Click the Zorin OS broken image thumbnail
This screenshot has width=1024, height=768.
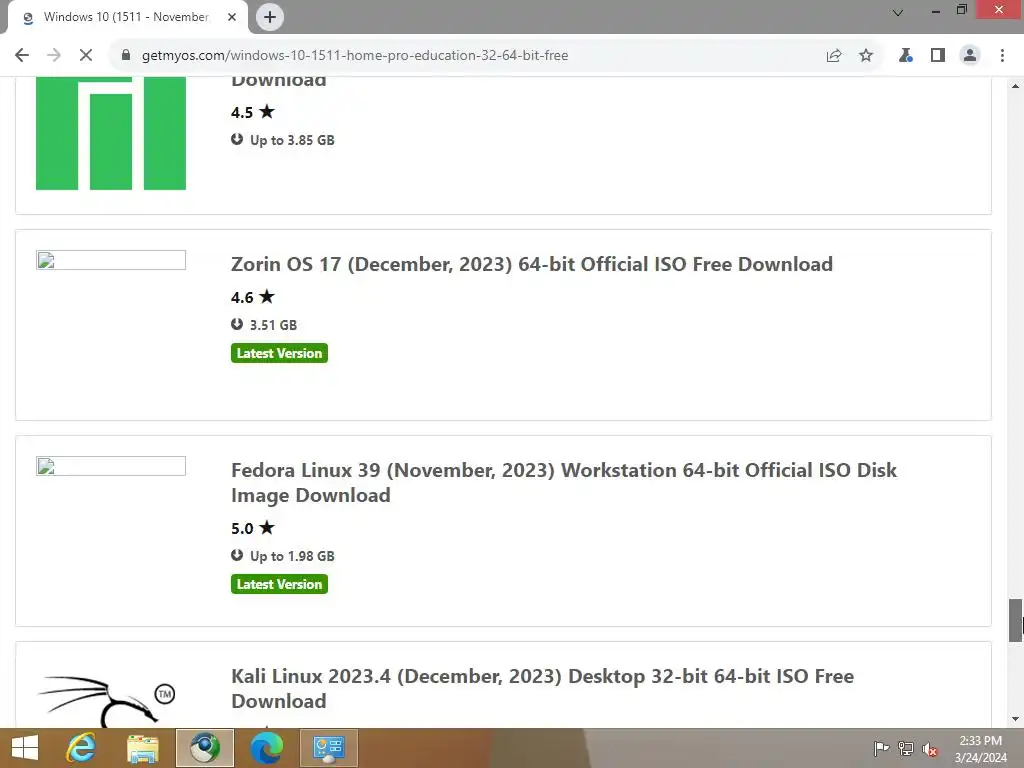point(111,260)
